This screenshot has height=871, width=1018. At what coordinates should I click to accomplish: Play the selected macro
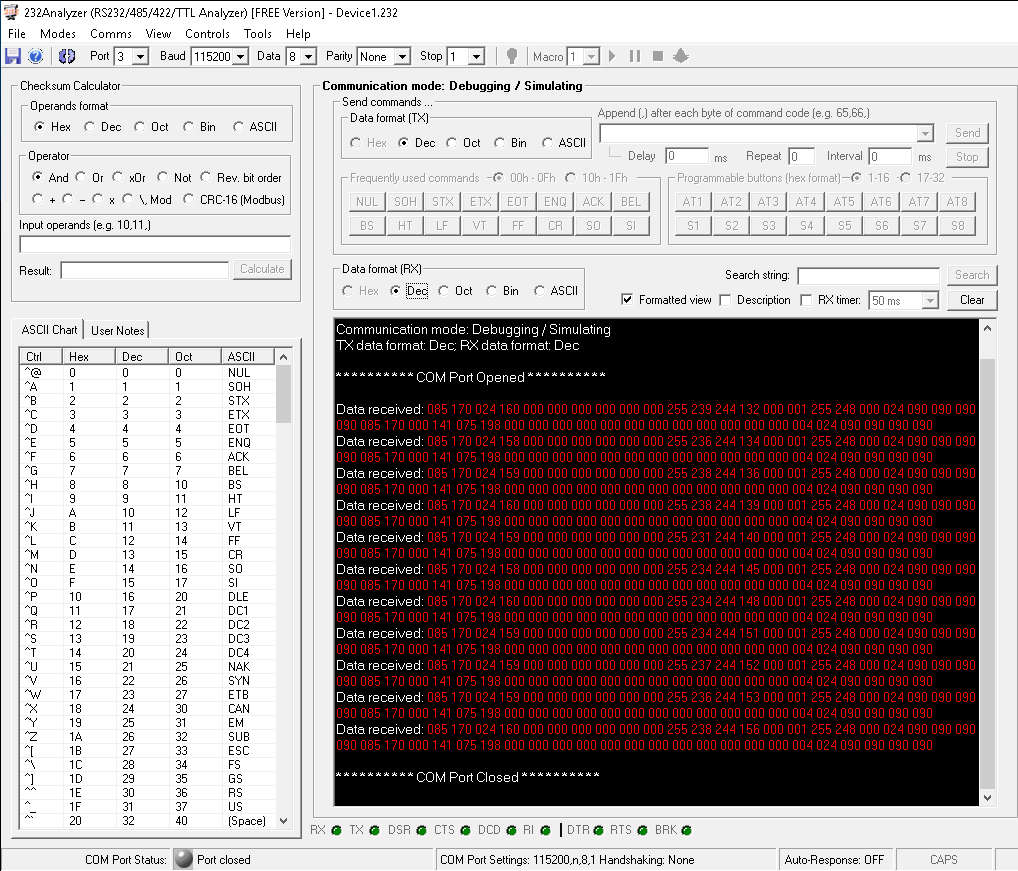[612, 56]
